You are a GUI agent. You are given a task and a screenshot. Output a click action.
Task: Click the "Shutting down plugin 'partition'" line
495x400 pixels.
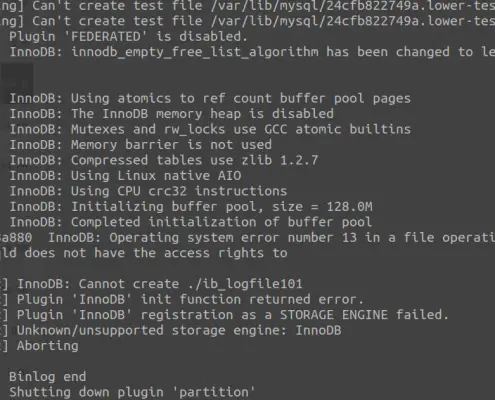[132, 392]
